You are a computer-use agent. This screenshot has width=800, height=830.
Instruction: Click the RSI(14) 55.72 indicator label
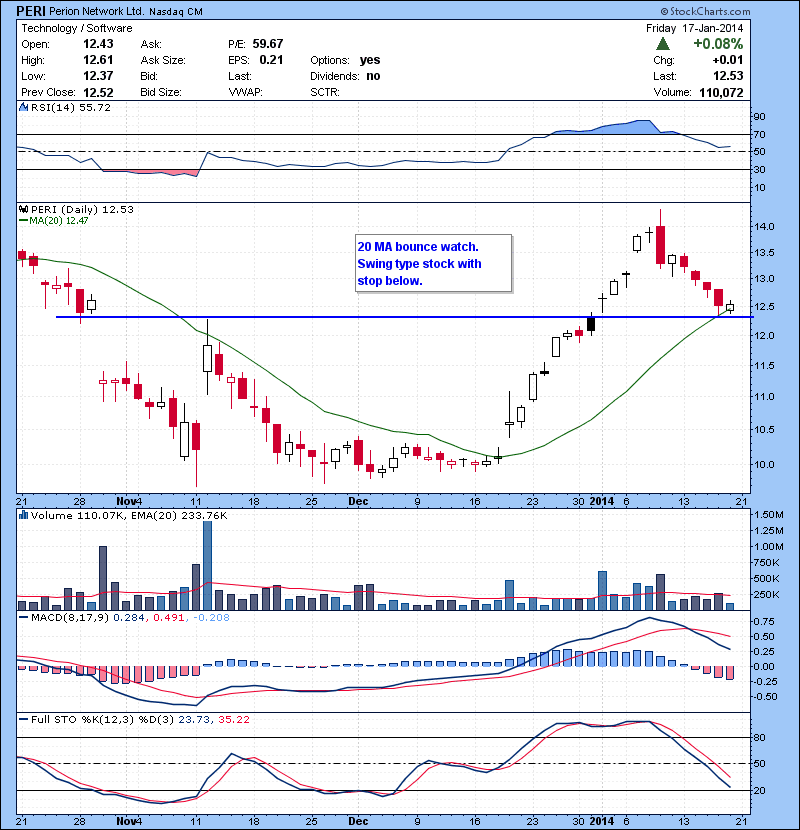tap(71, 107)
